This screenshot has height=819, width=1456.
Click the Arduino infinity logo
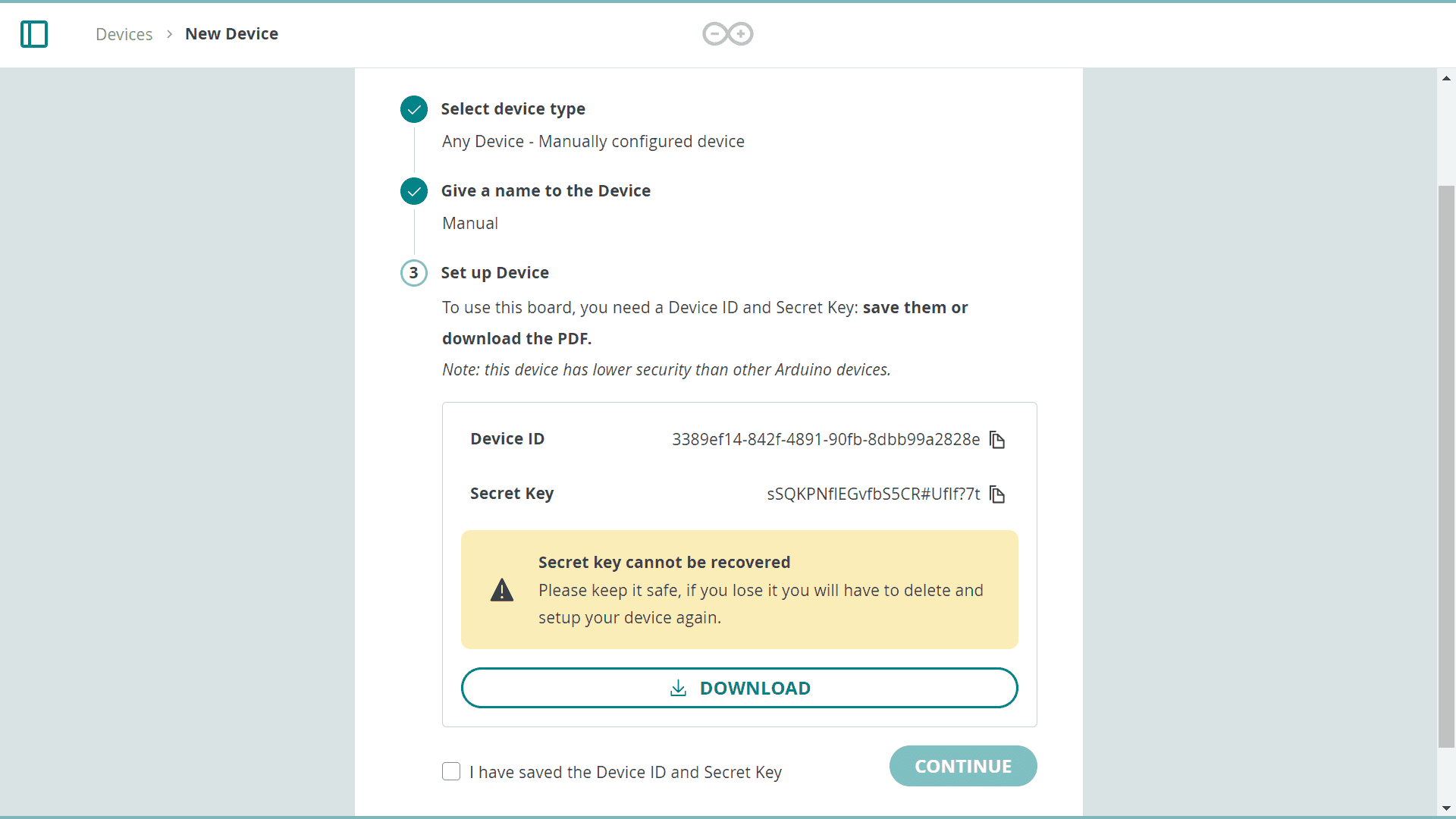click(727, 34)
